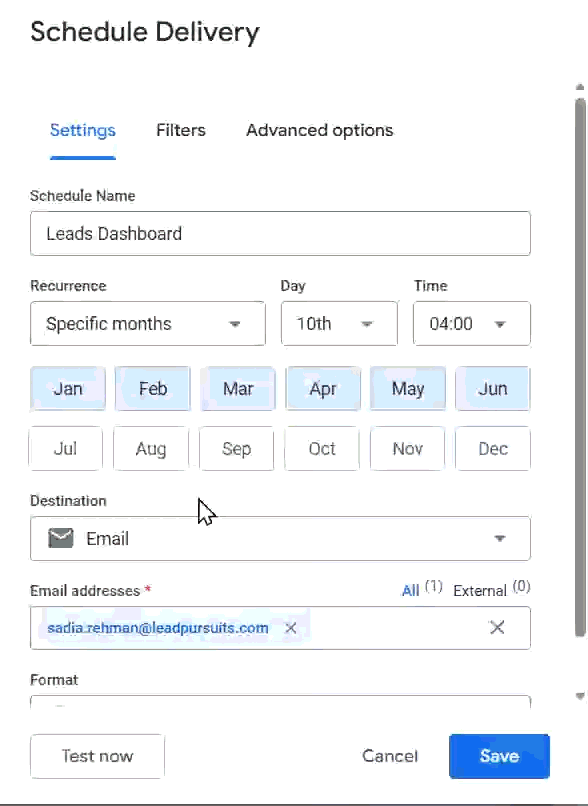The image size is (588, 806).
Task: Click the vertical scrollbar thumb
Action: (580, 368)
